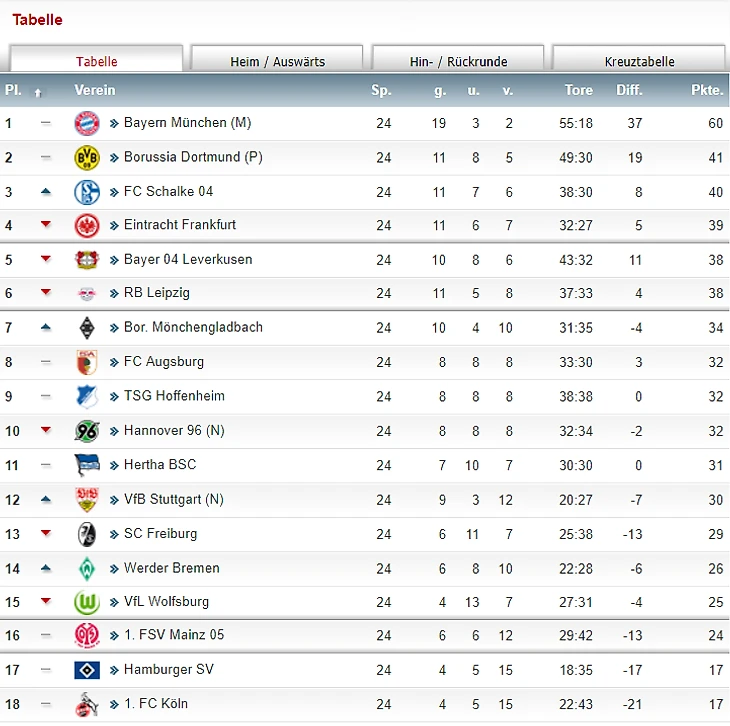Open the RB Leipzig team link
The image size is (730, 726).
click(156, 293)
